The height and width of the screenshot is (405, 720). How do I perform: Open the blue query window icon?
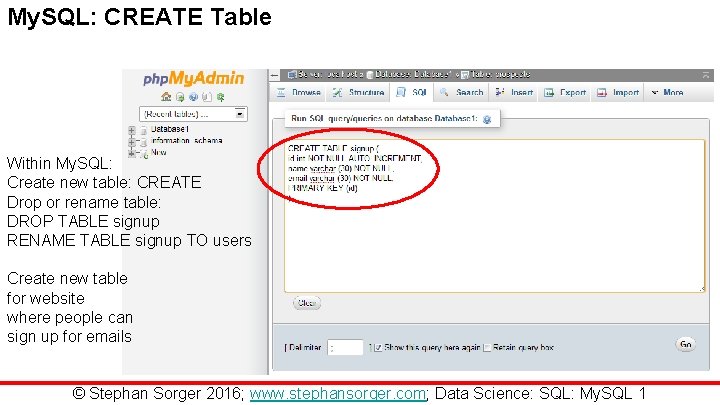click(193, 97)
